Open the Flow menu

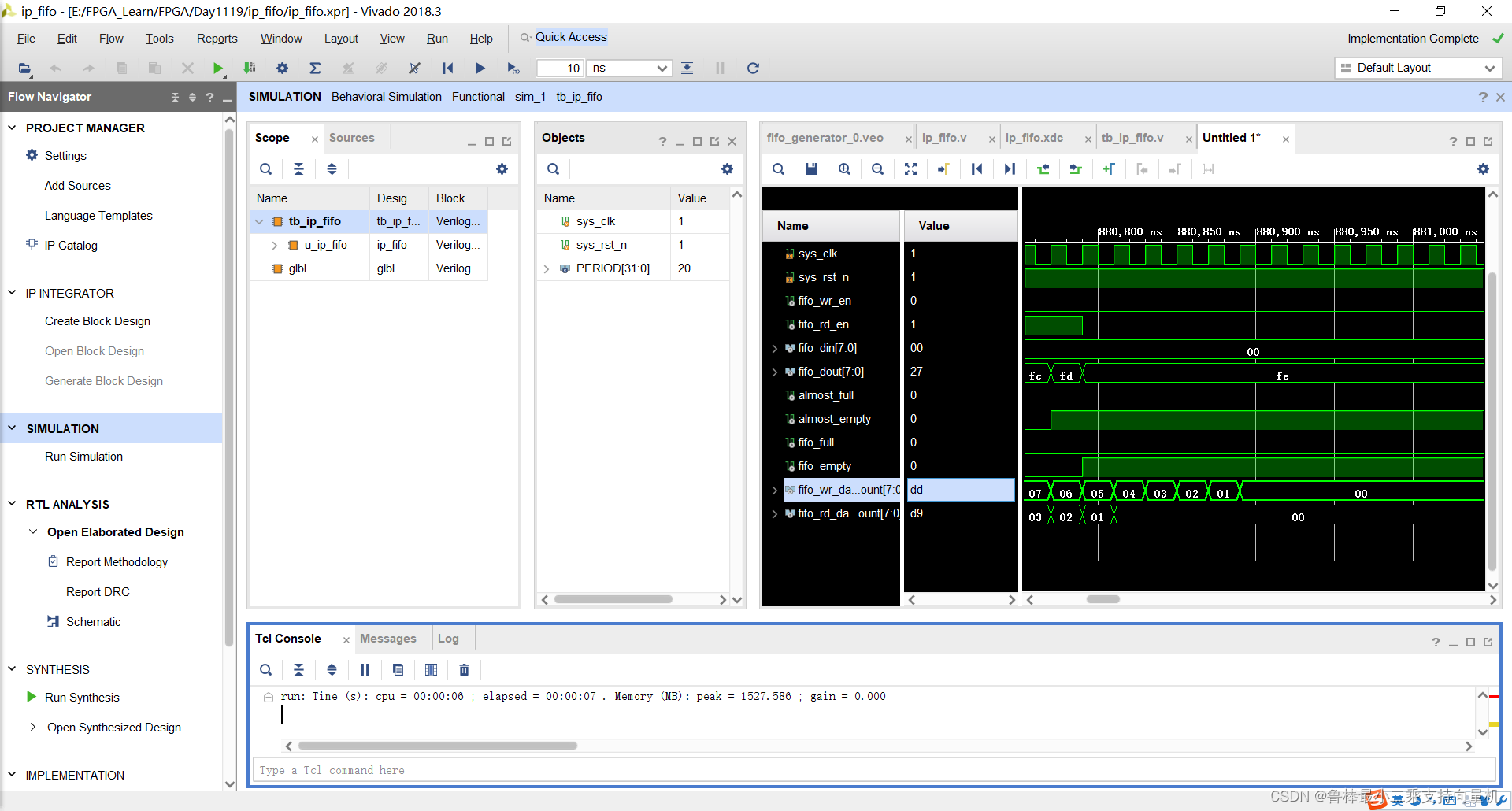coord(111,39)
